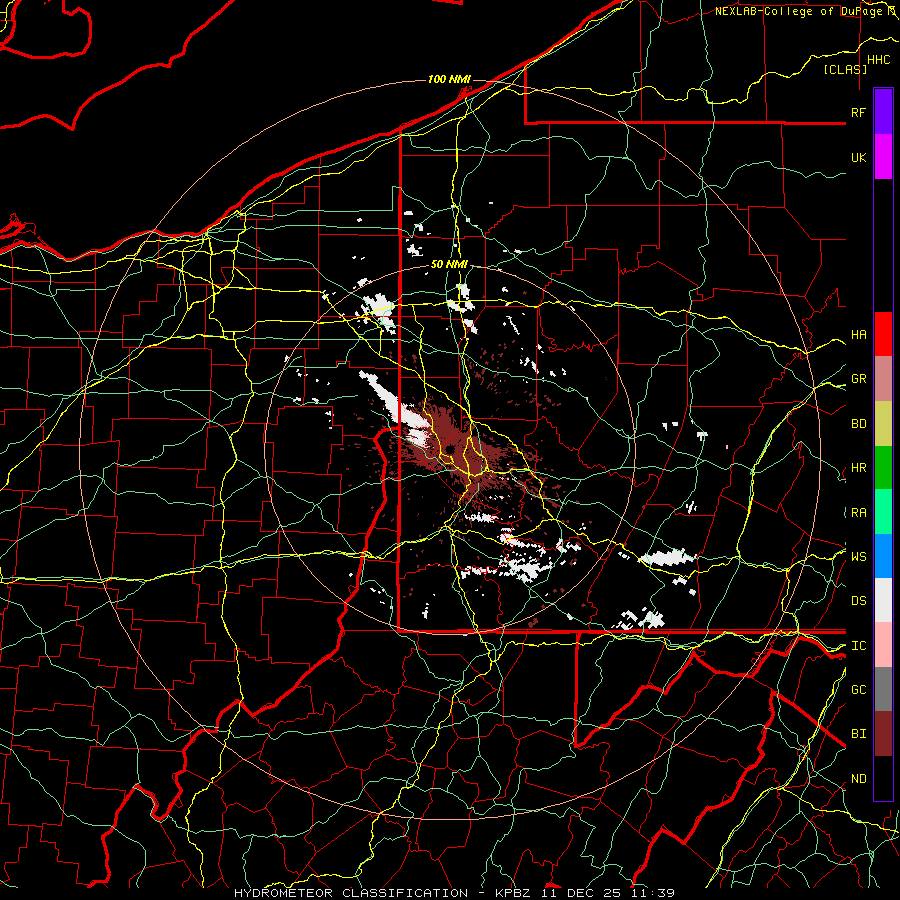Select the GR graupel legend swatch
This screenshot has width=900, height=900.
point(883,378)
